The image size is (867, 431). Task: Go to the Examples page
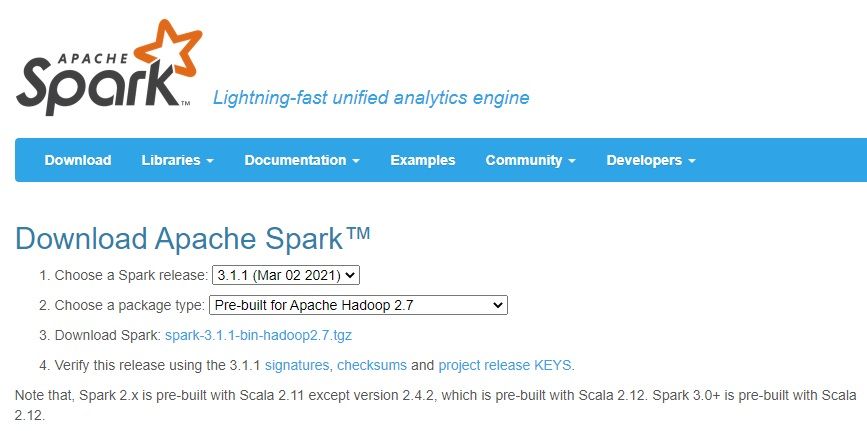point(422,160)
